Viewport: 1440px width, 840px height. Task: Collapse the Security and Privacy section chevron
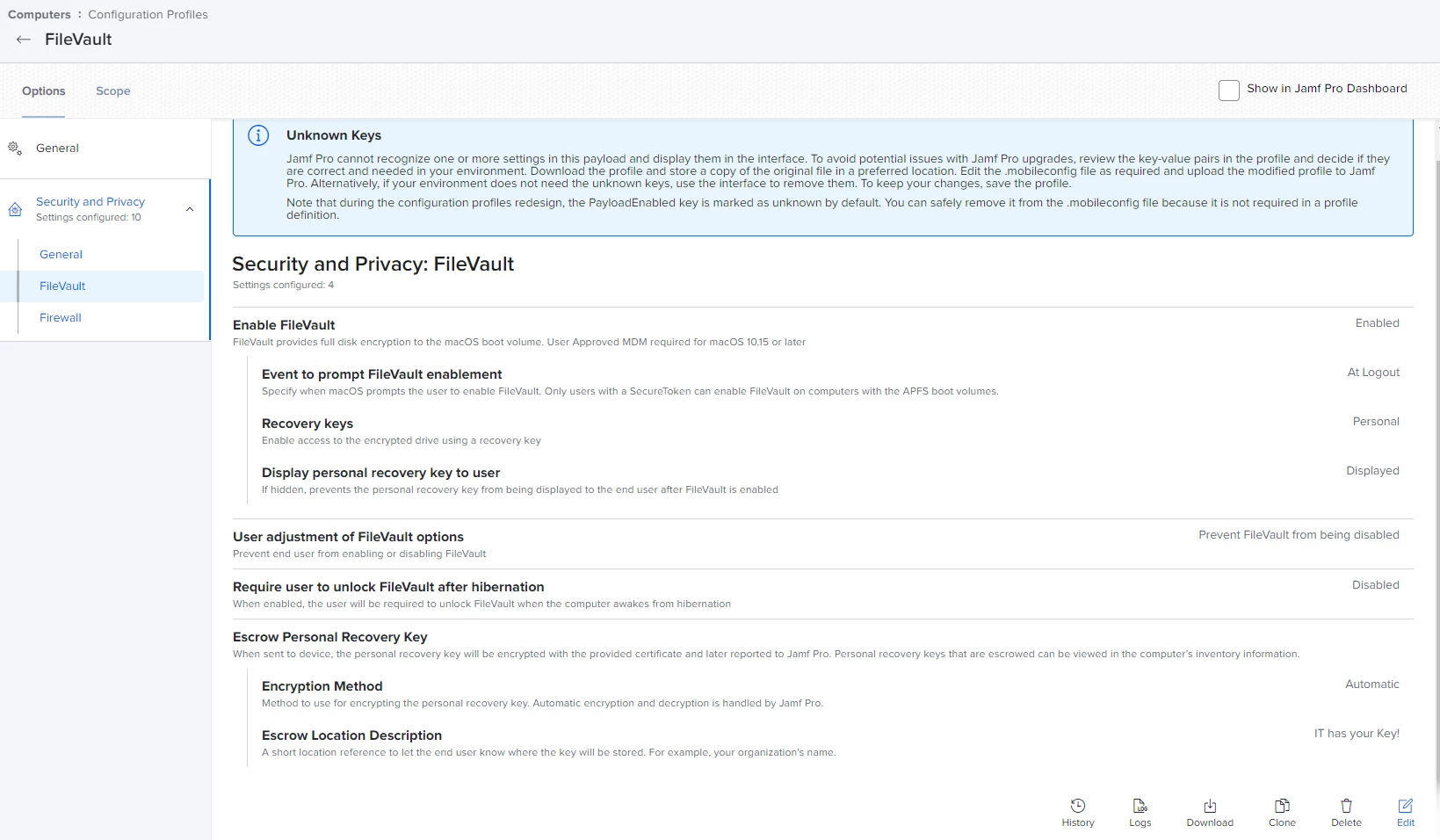[x=190, y=209]
